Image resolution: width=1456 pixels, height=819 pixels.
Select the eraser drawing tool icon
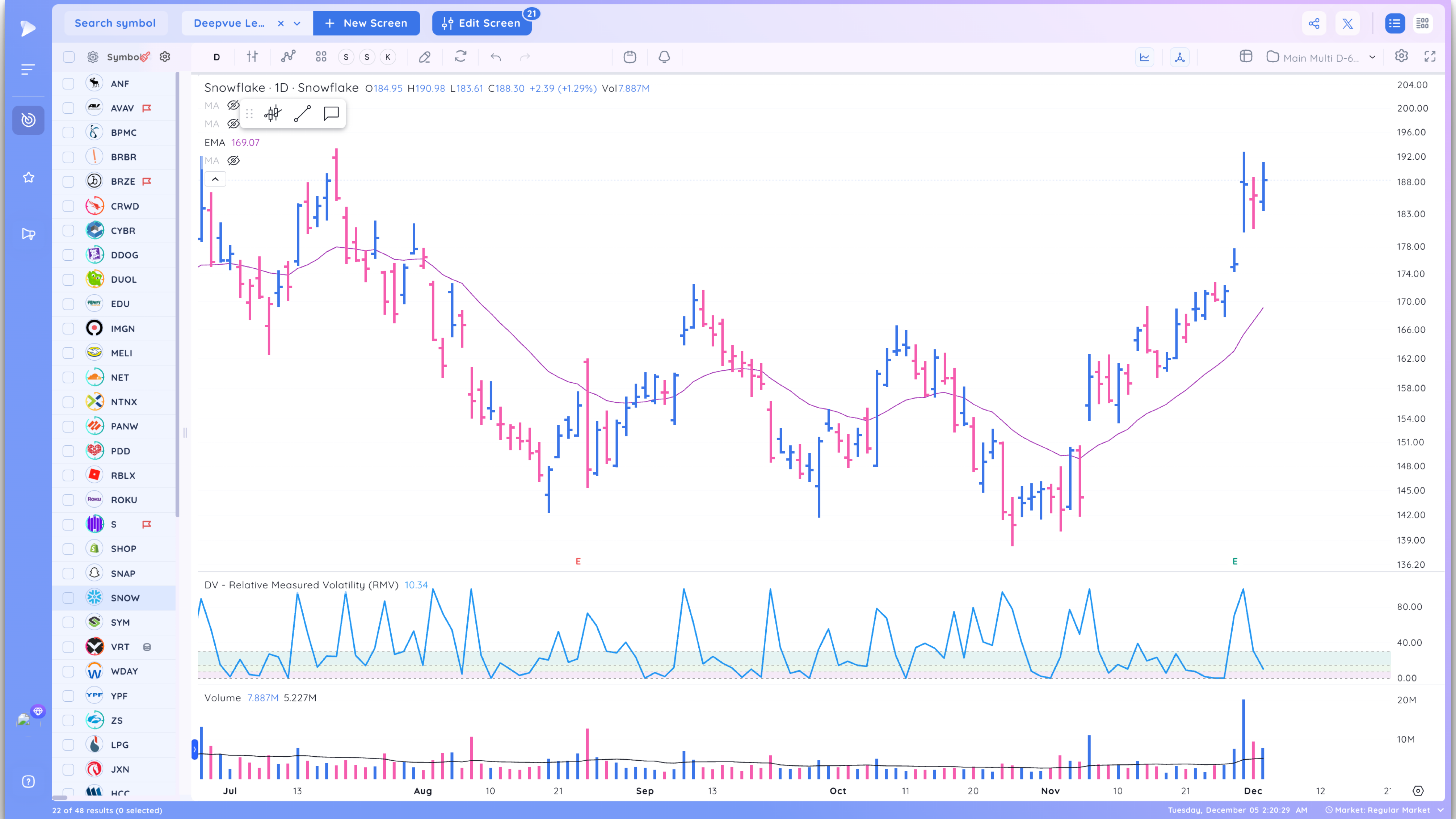point(425,56)
